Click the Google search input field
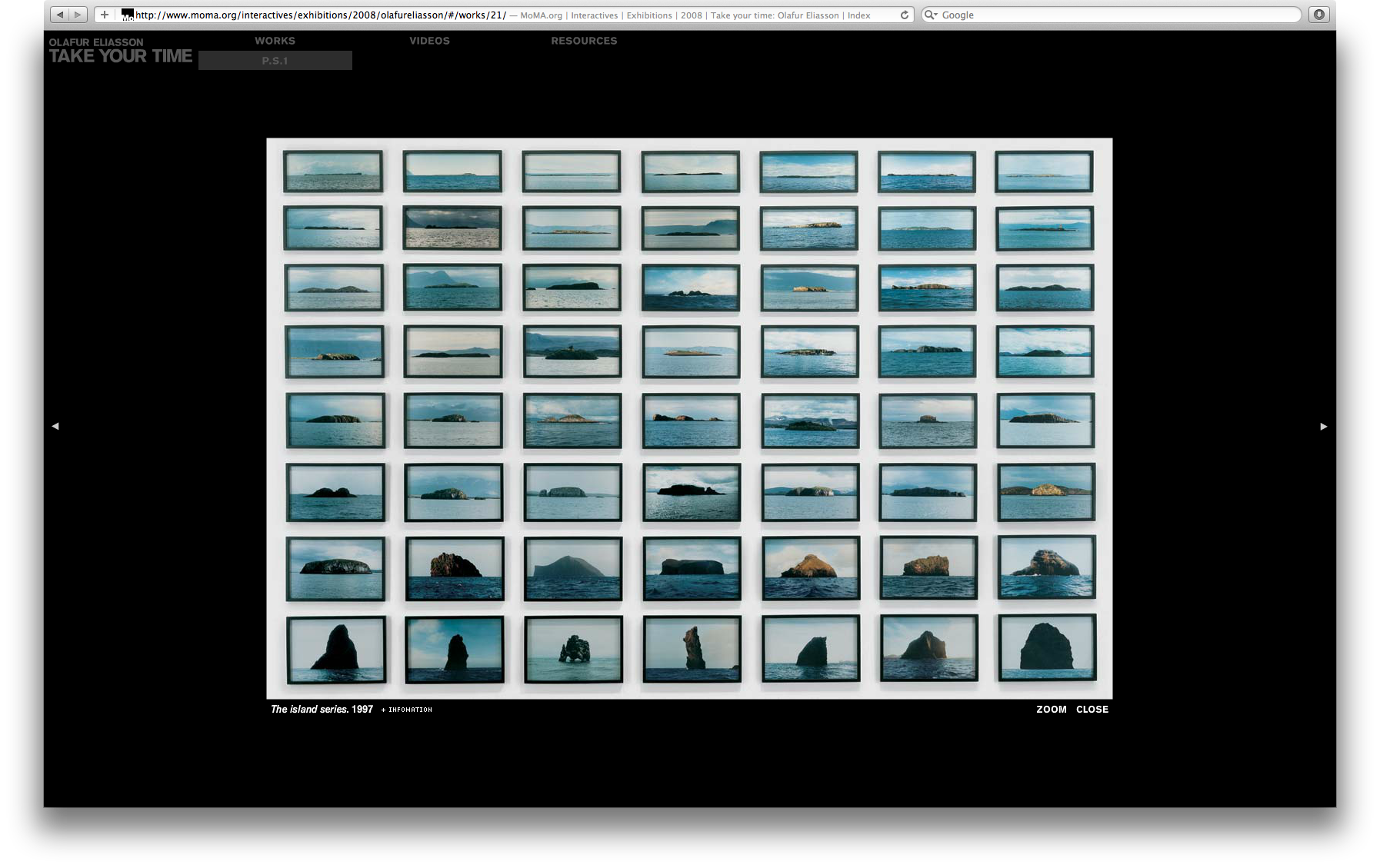 (x=1115, y=15)
